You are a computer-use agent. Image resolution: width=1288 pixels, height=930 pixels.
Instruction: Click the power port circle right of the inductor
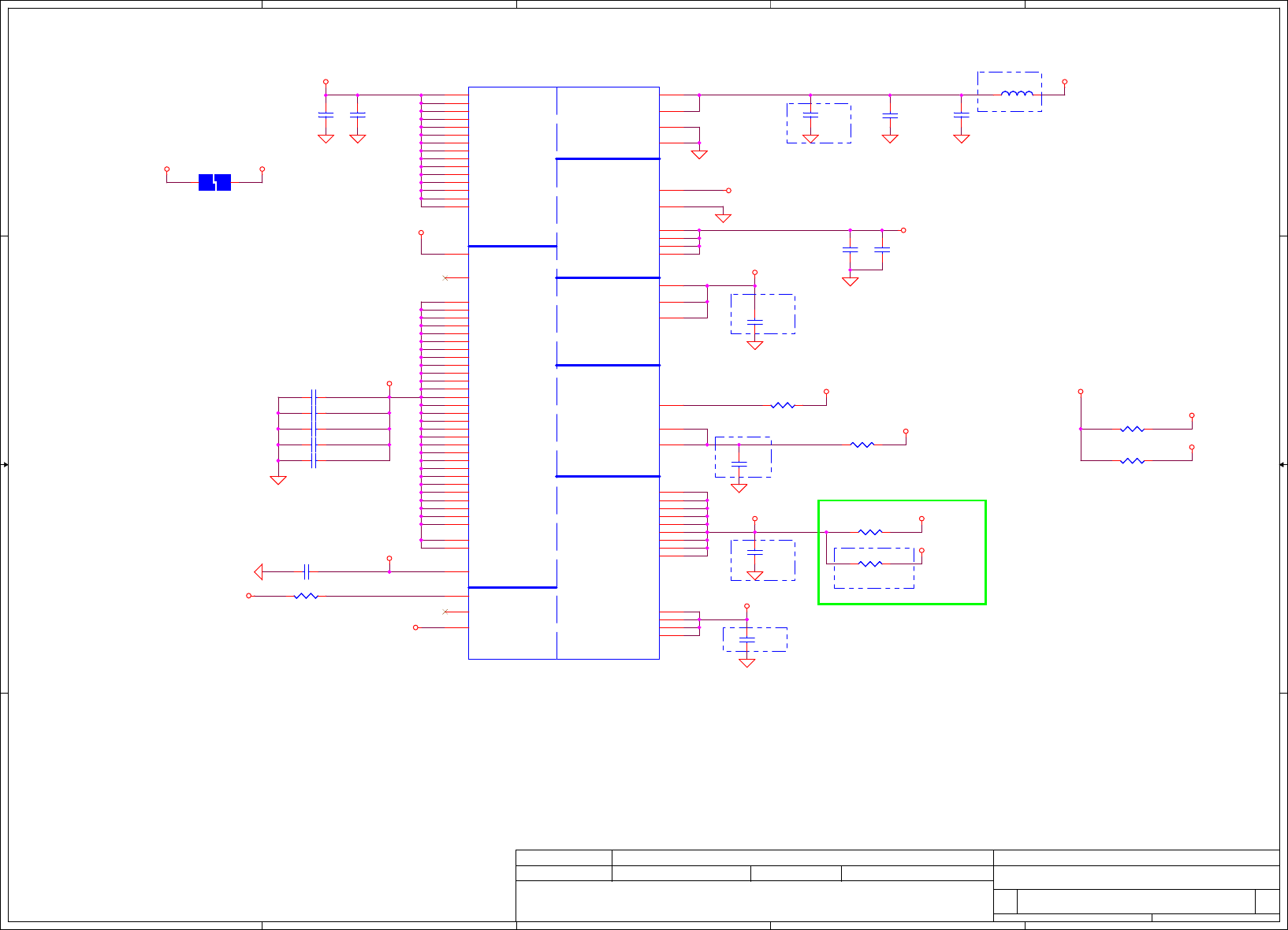tap(1065, 81)
